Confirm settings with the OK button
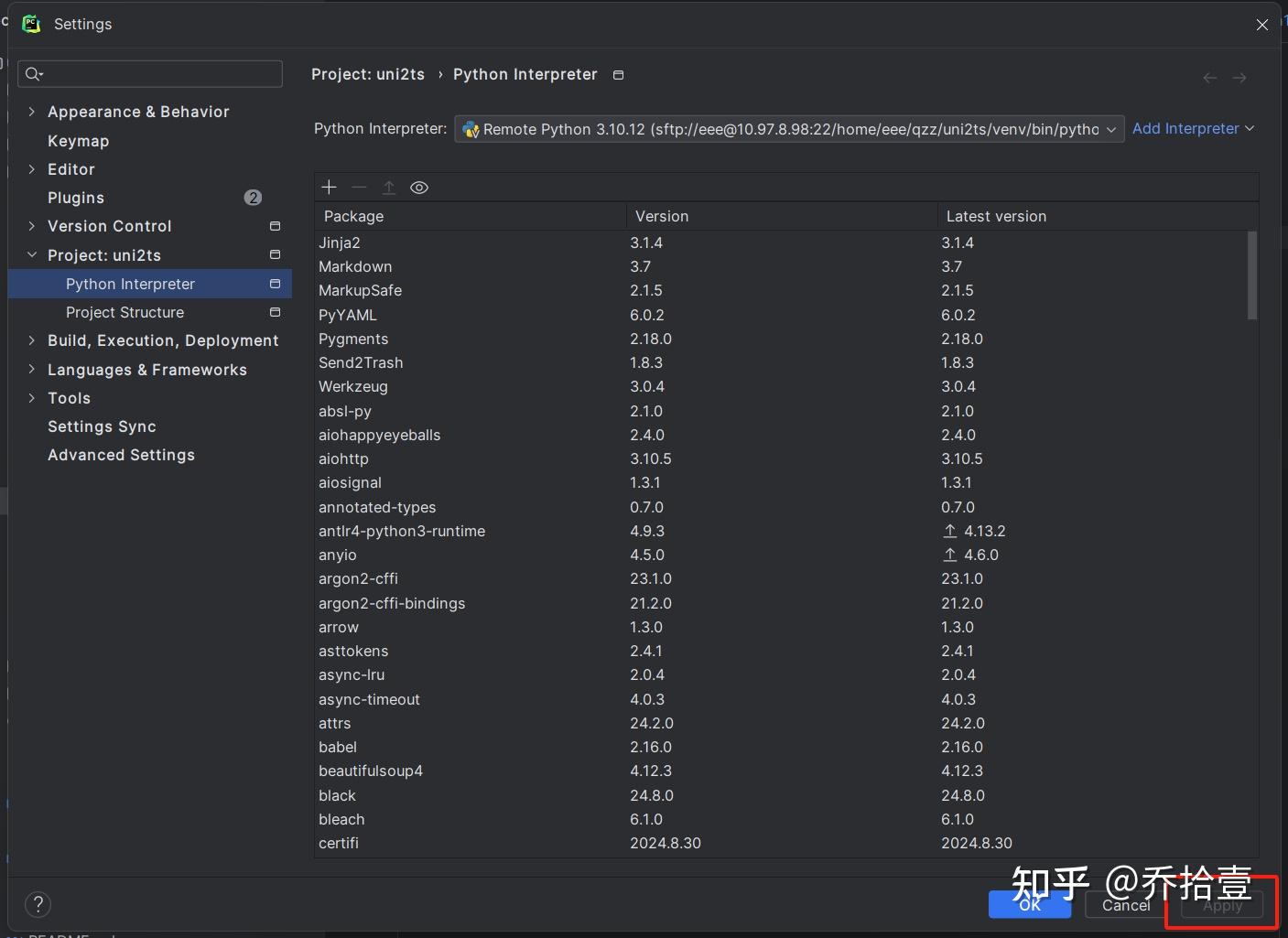 click(1029, 904)
